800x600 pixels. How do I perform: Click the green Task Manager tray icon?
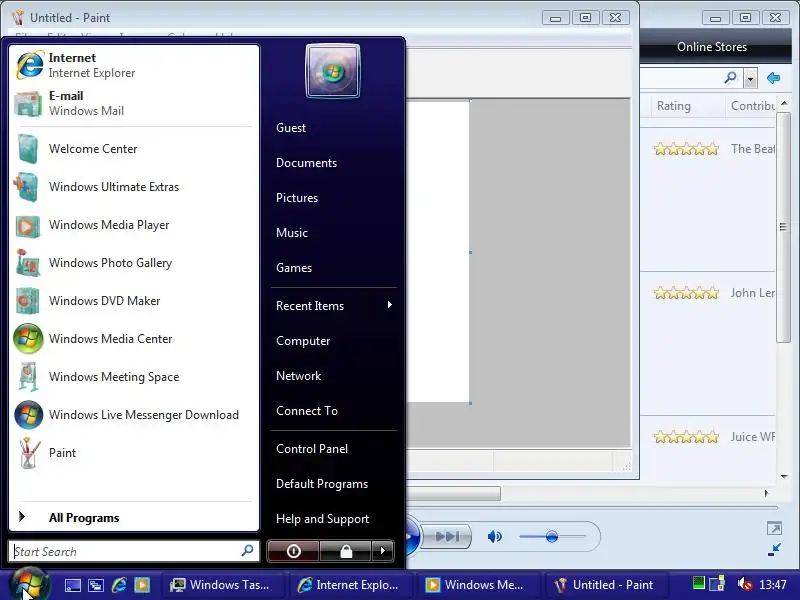698,583
